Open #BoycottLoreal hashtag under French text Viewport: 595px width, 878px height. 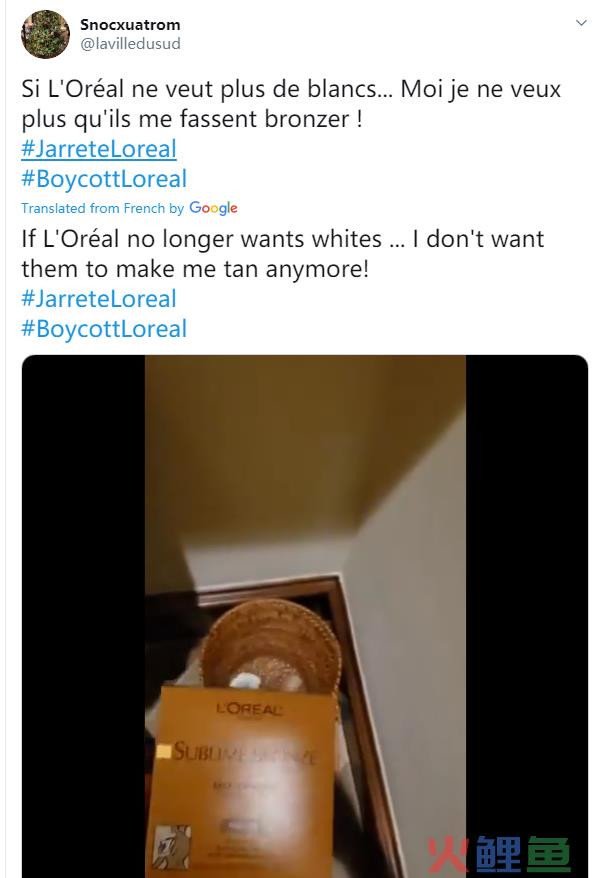click(x=104, y=179)
